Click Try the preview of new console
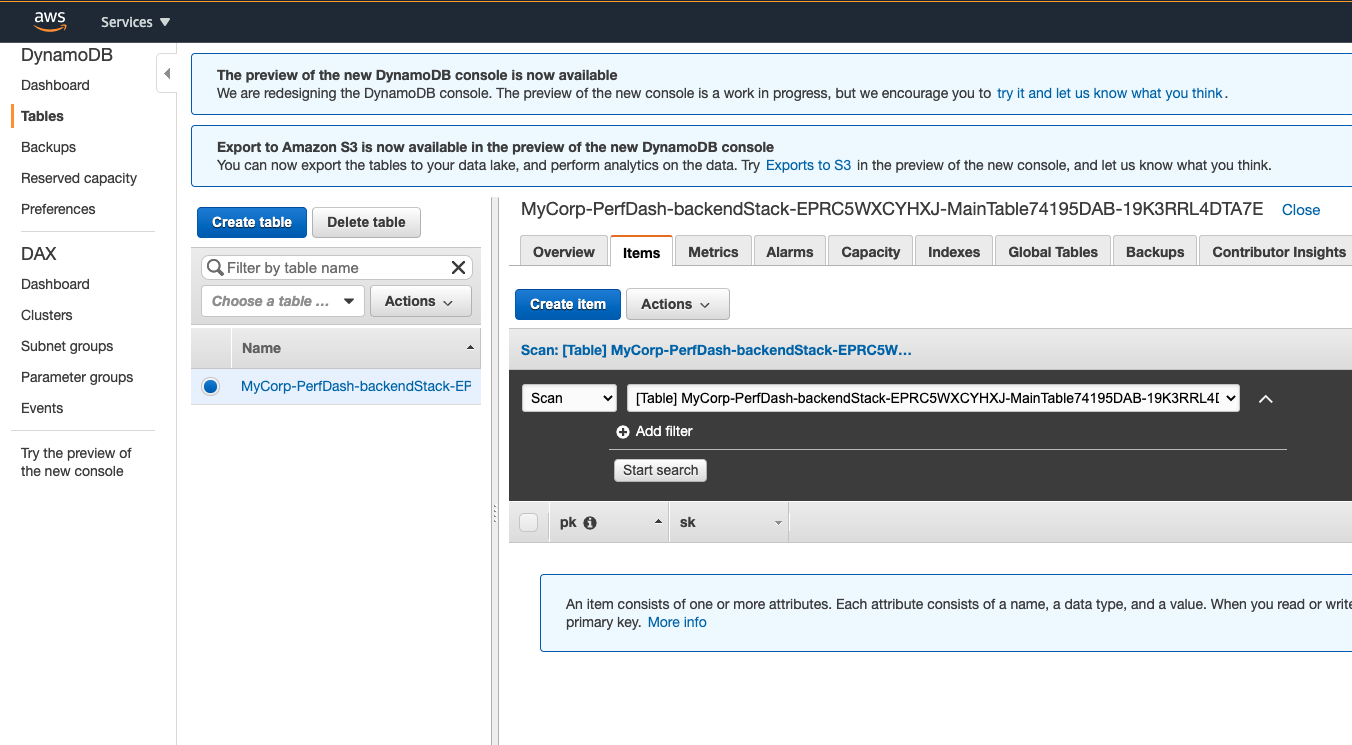The height and width of the screenshot is (745, 1352). [x=76, y=462]
